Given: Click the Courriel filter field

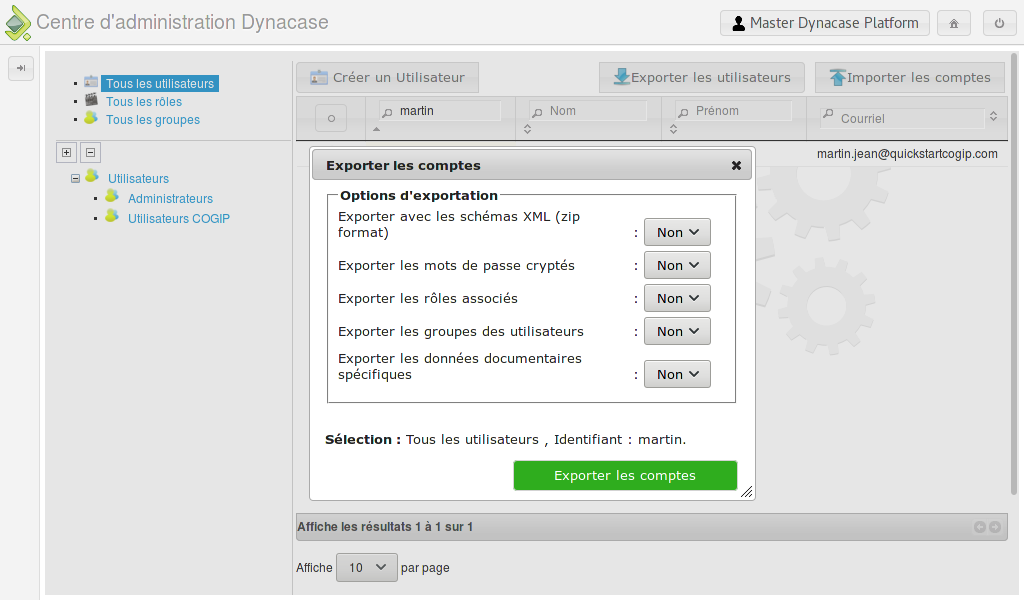Looking at the screenshot, I should click(x=902, y=118).
